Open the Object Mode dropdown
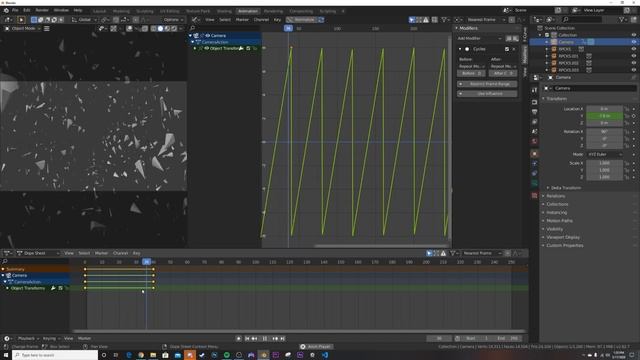This screenshot has height=360, width=640. [23, 29]
